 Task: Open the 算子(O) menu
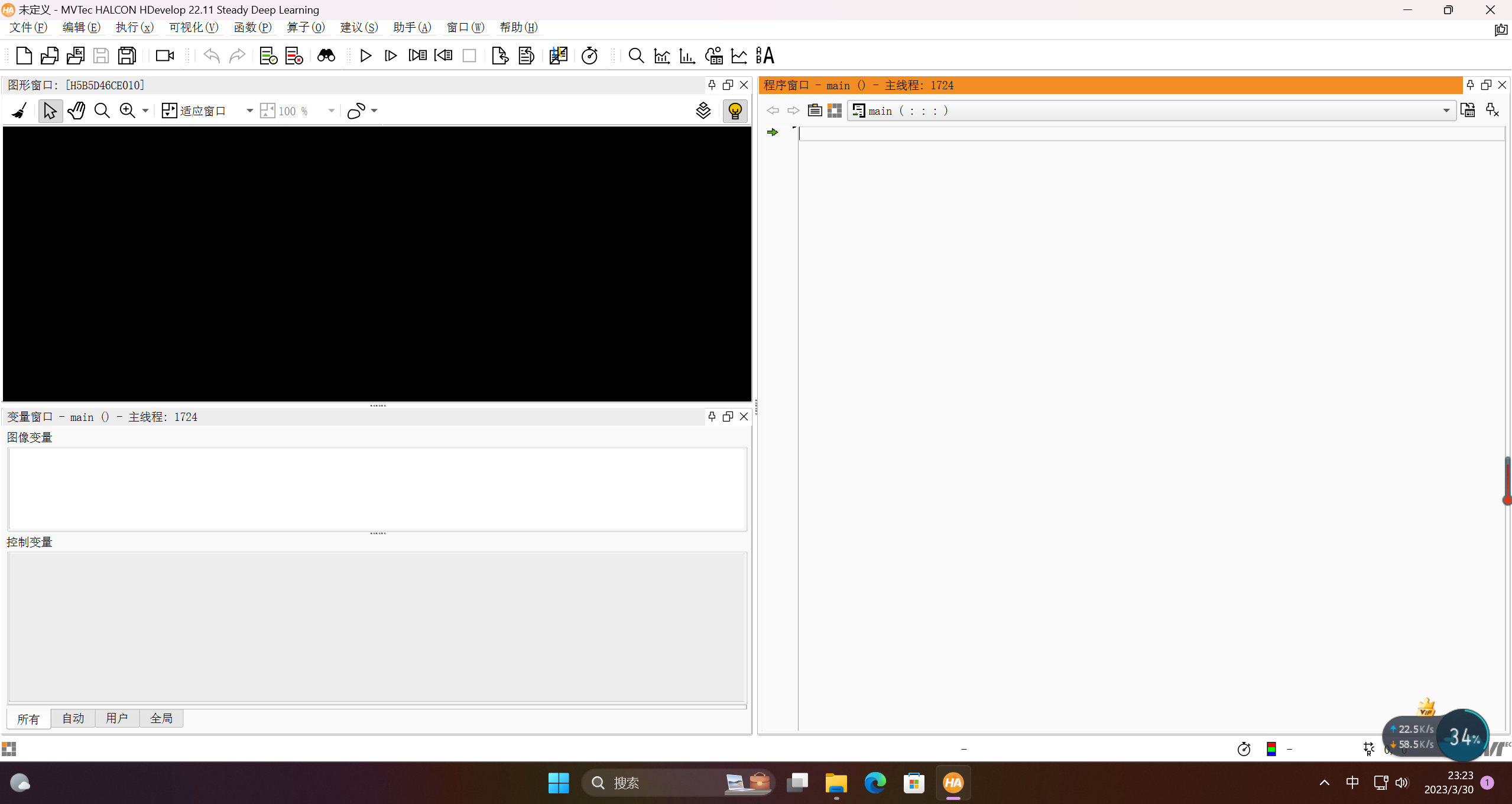click(306, 27)
